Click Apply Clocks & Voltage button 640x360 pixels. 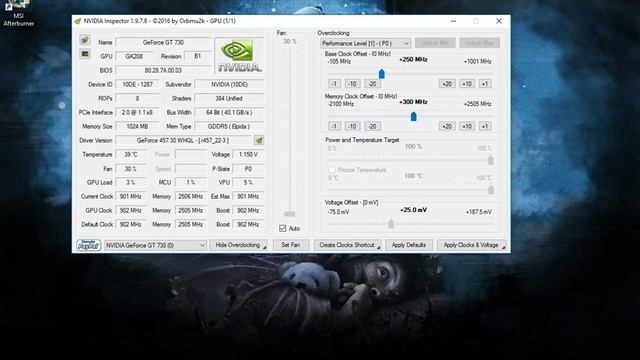pyautogui.click(x=471, y=245)
